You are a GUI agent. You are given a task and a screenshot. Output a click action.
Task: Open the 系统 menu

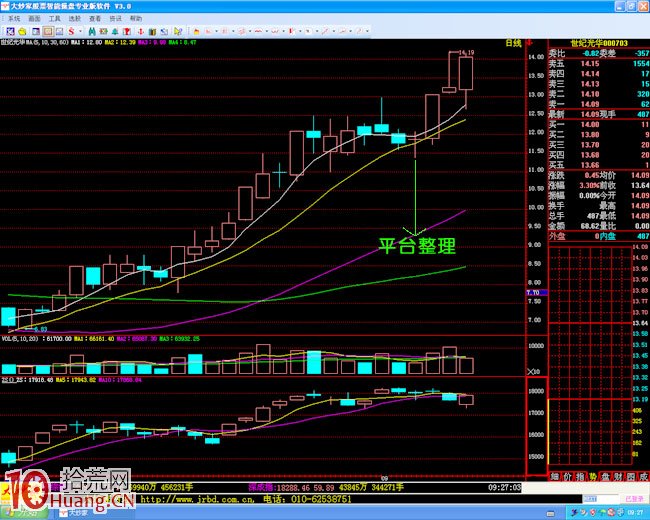click(x=14, y=19)
